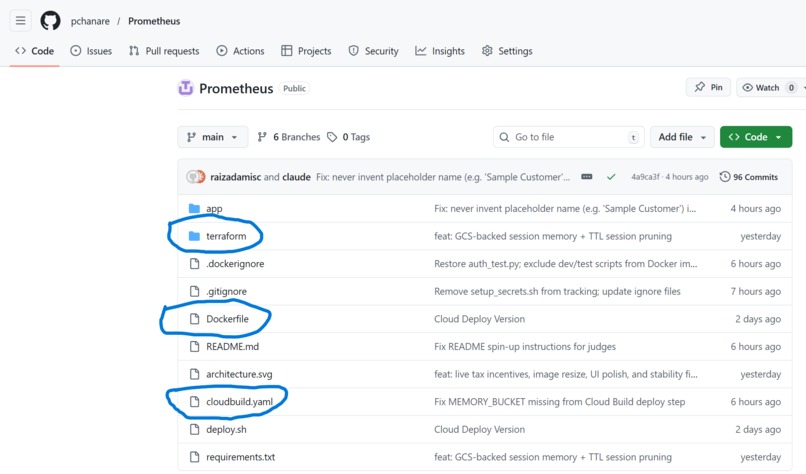Click the cloudbuild.yaml file icon
Viewport: 806px width, 474px height.
[194, 402]
